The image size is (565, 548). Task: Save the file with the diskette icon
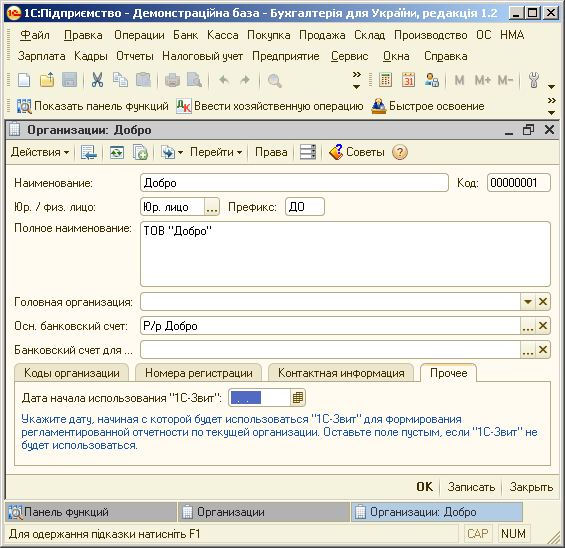70,80
